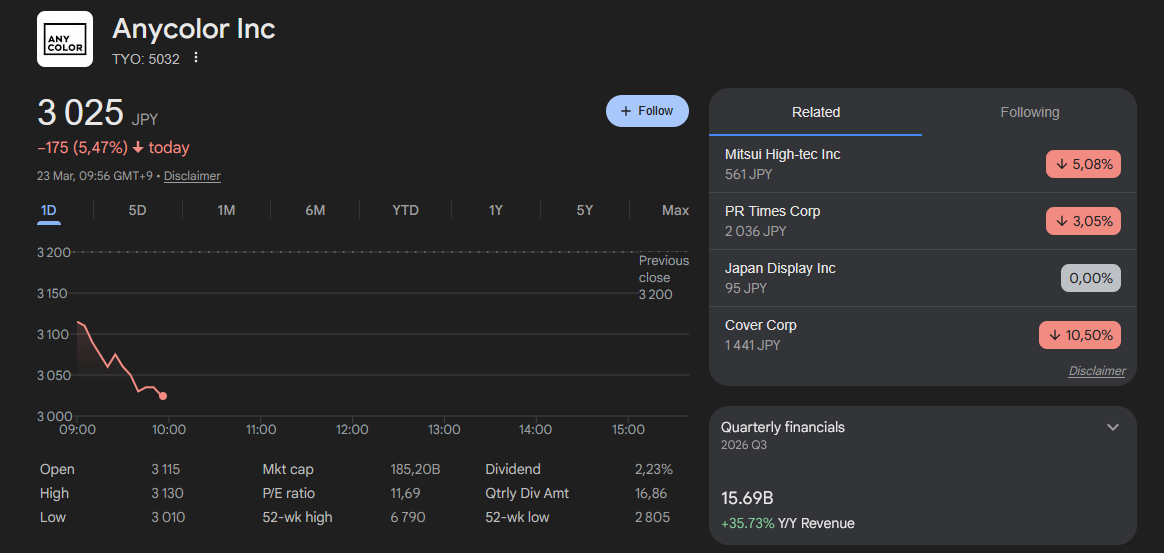Click the 52-wk high value 6 790
The width and height of the screenshot is (1164, 553).
click(x=407, y=517)
